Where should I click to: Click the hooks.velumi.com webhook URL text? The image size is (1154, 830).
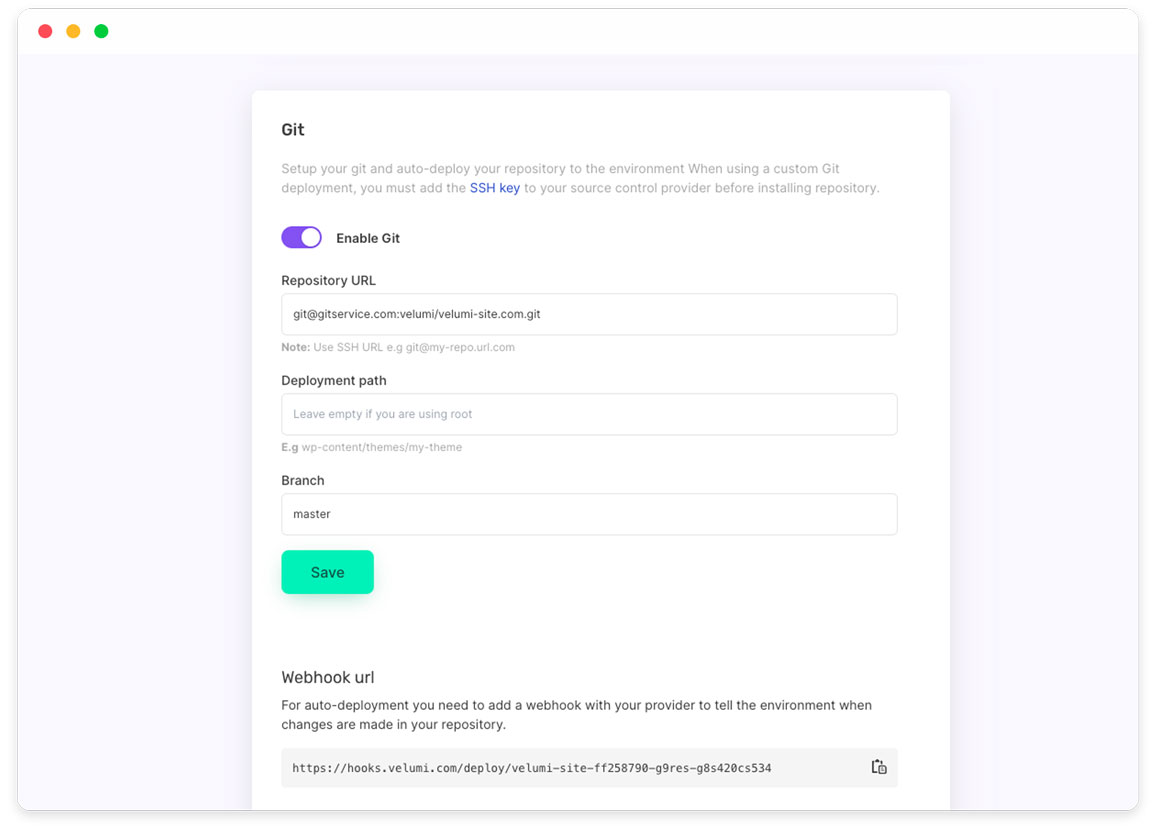531,767
